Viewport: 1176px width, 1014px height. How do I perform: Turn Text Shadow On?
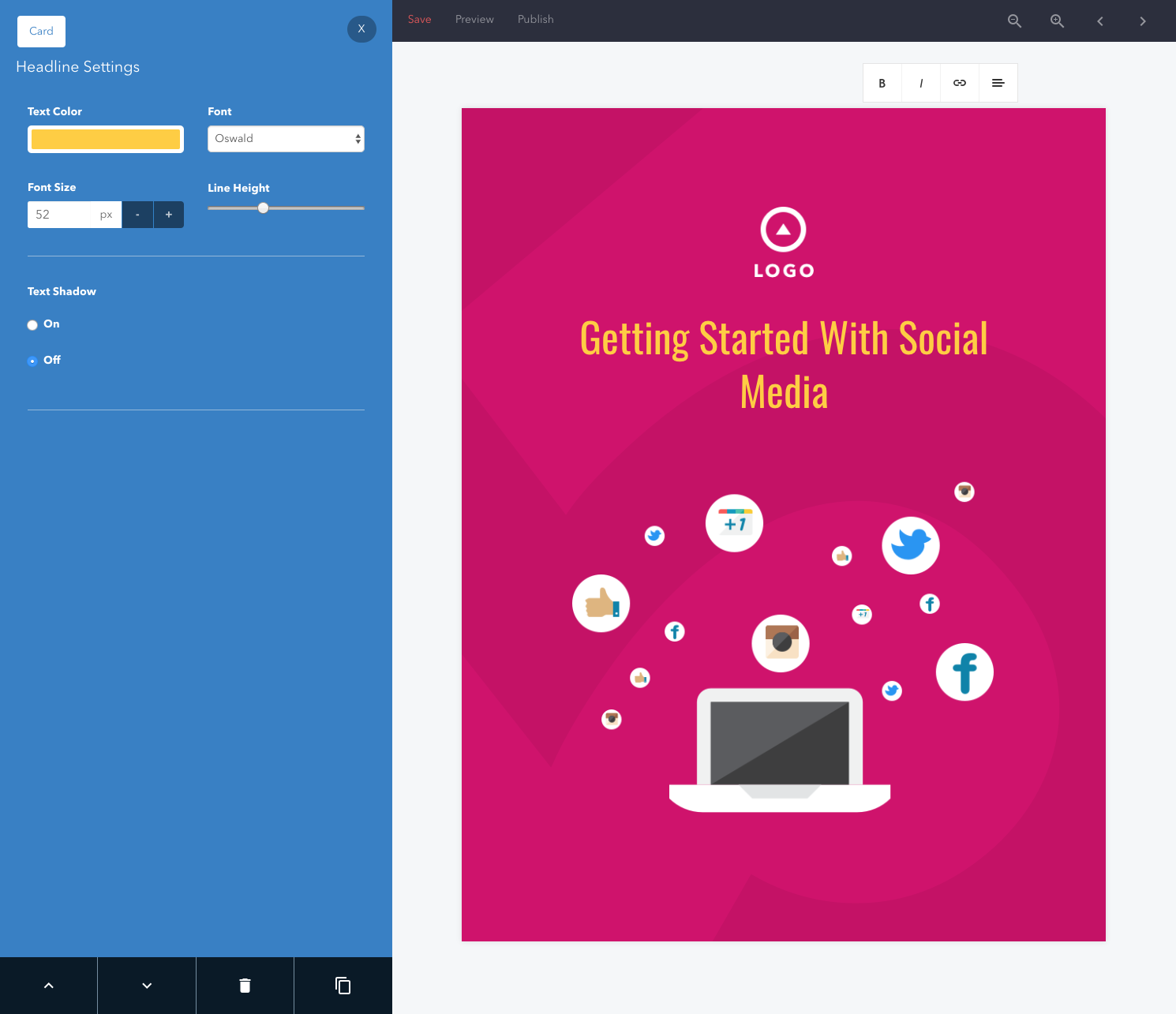32,325
